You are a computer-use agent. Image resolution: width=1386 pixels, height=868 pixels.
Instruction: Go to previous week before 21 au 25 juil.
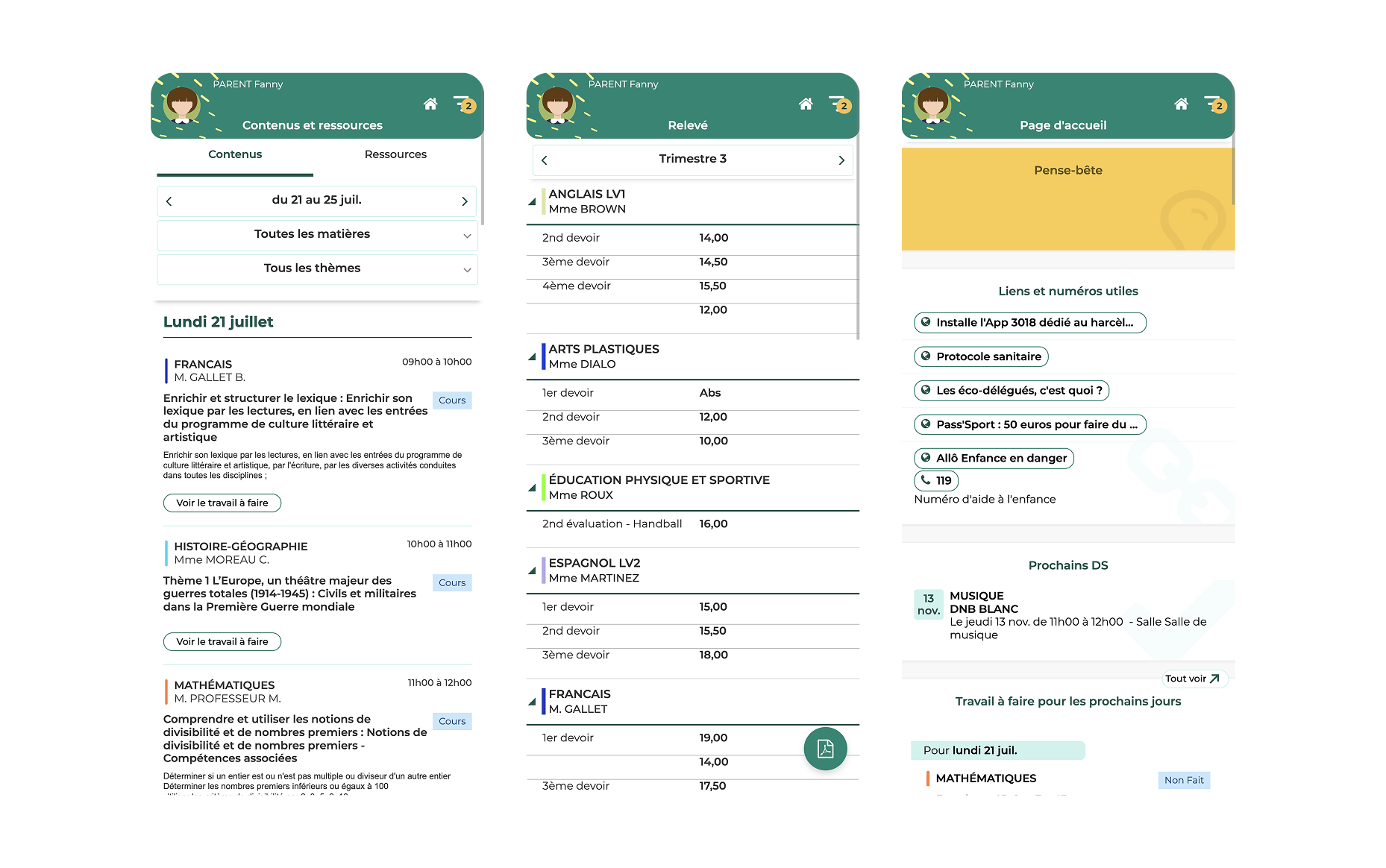pyautogui.click(x=169, y=201)
